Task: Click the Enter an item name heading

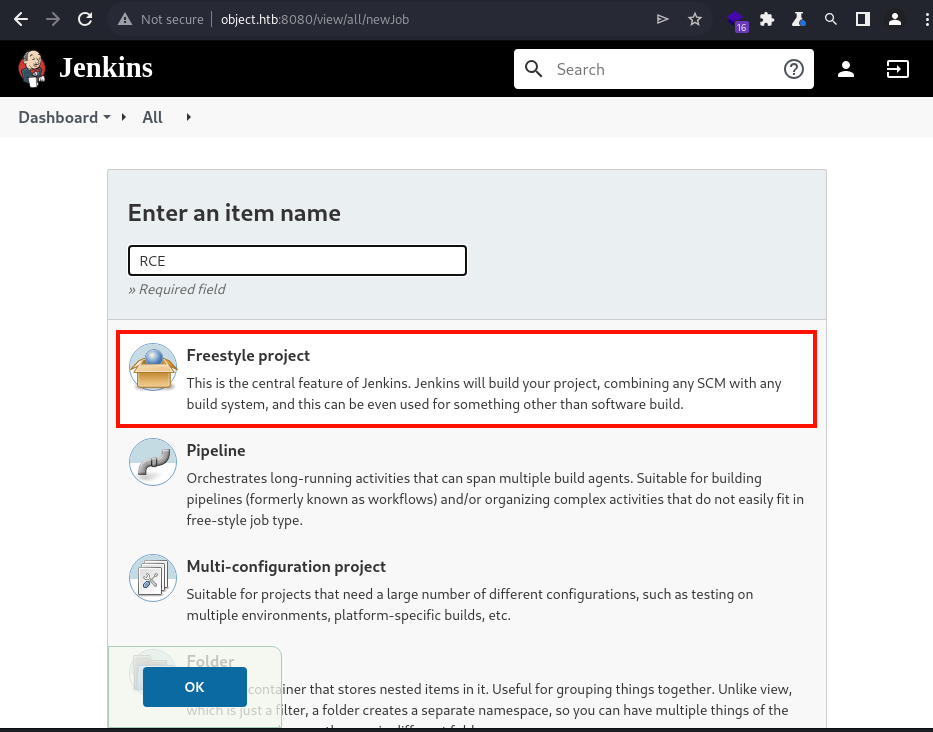Action: (234, 213)
